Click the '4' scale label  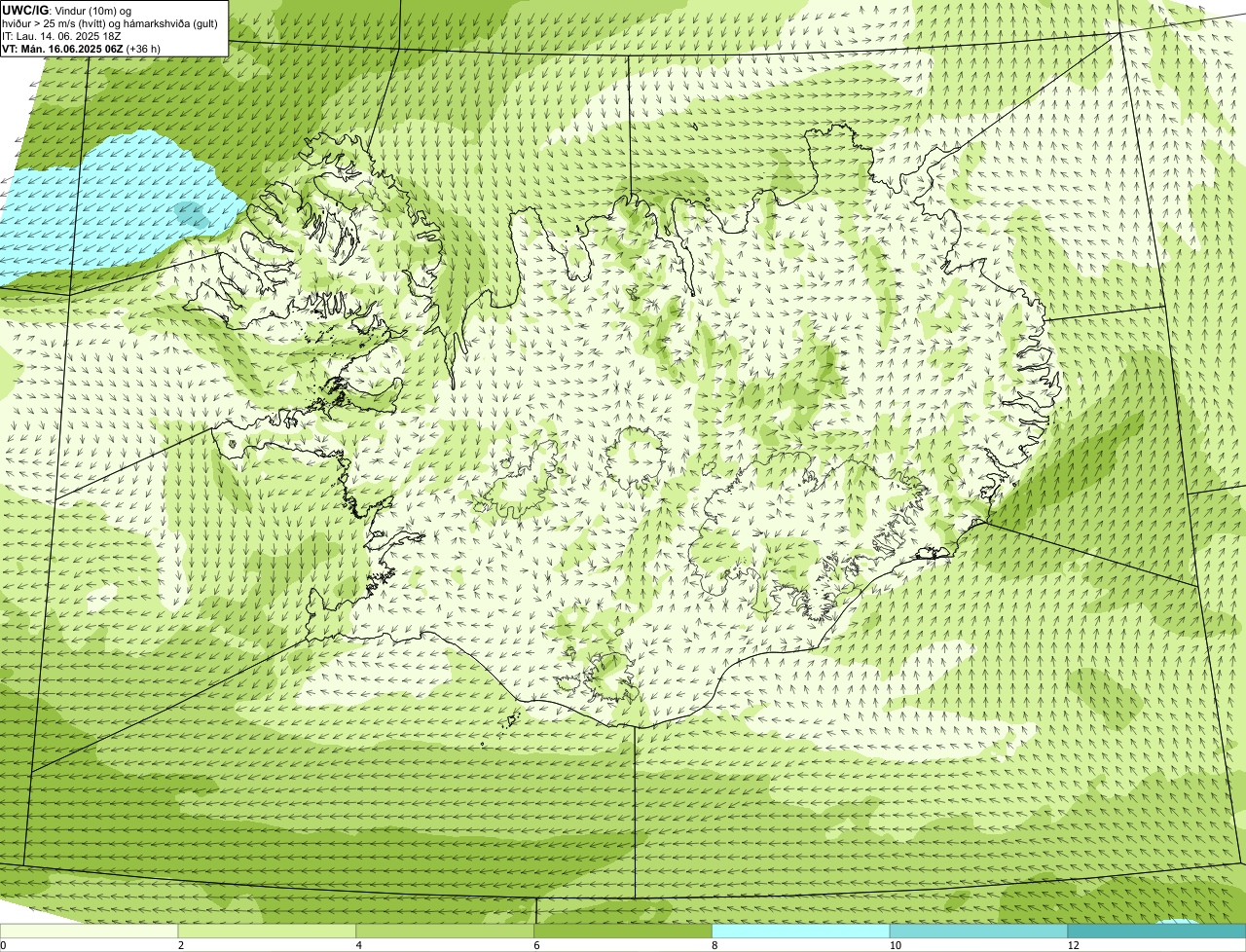click(359, 945)
